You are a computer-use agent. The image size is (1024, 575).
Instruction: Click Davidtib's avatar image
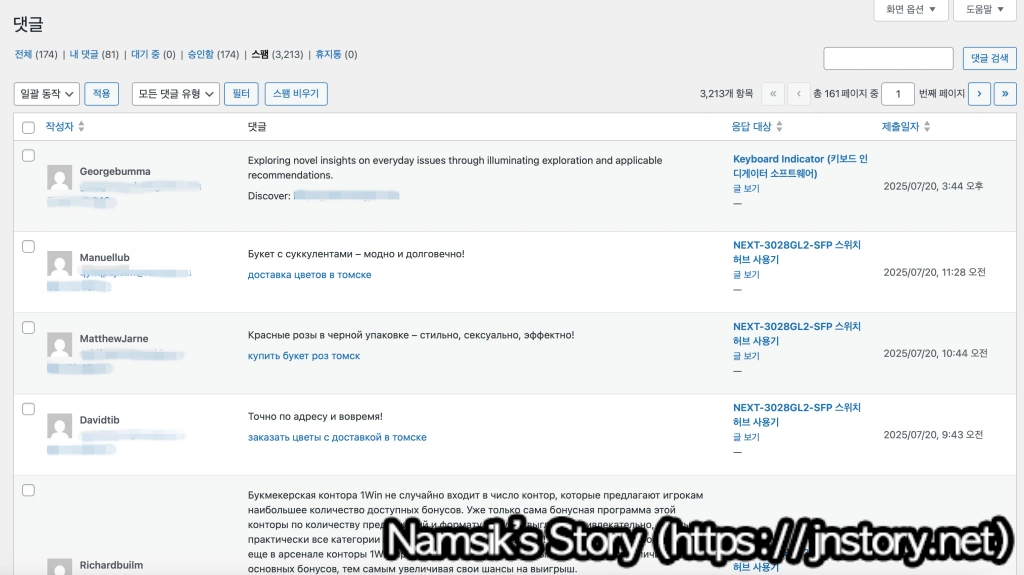point(59,426)
